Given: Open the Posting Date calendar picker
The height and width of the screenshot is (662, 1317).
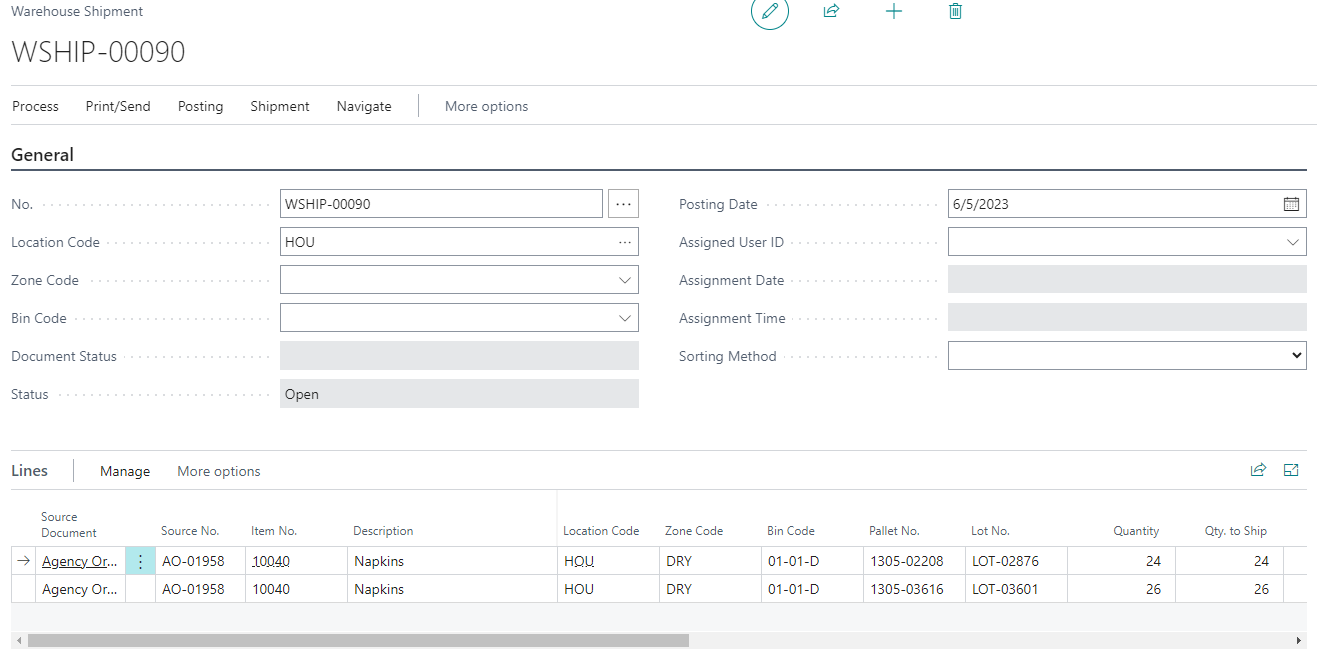Looking at the screenshot, I should 1291,204.
